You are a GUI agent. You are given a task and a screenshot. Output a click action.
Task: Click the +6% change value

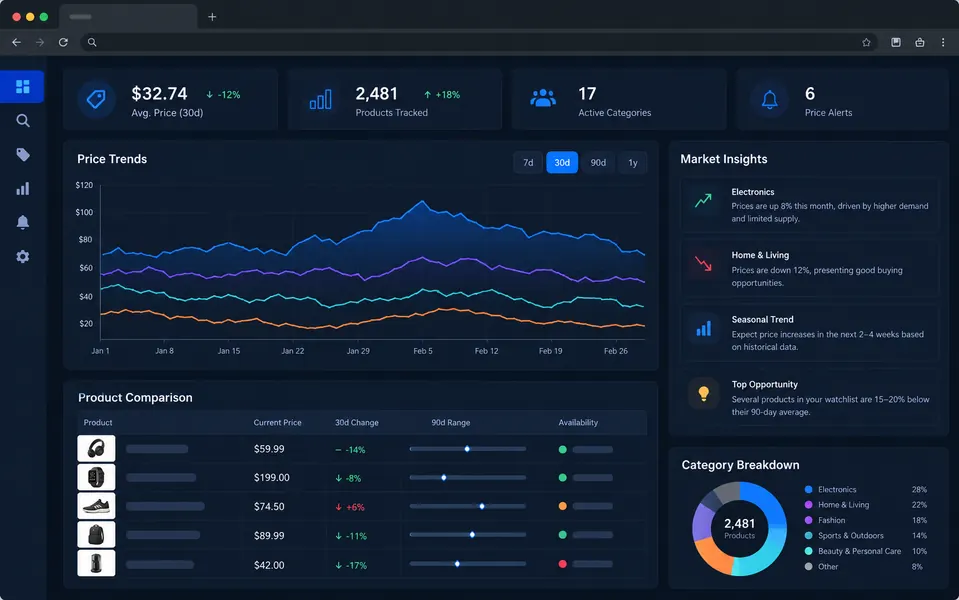coord(355,507)
